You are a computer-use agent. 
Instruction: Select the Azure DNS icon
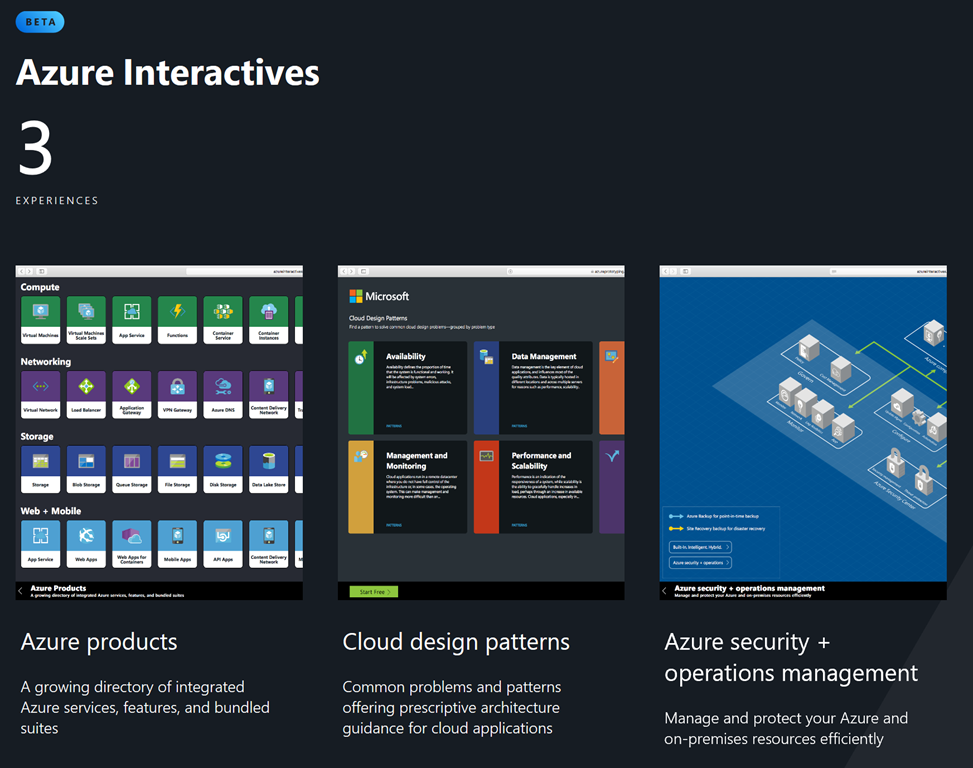pyautogui.click(x=223, y=394)
